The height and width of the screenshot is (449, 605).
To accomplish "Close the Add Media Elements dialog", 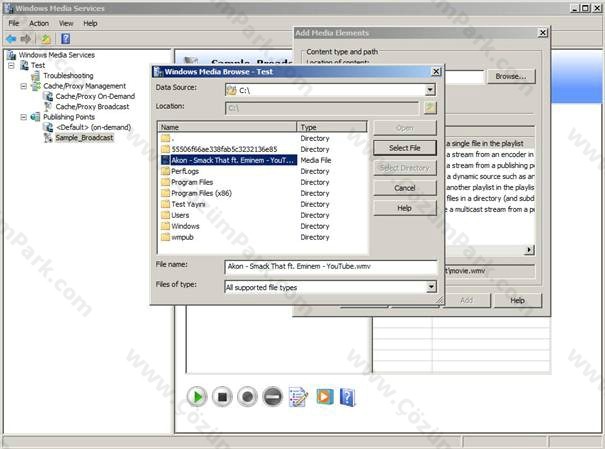I will 542,33.
